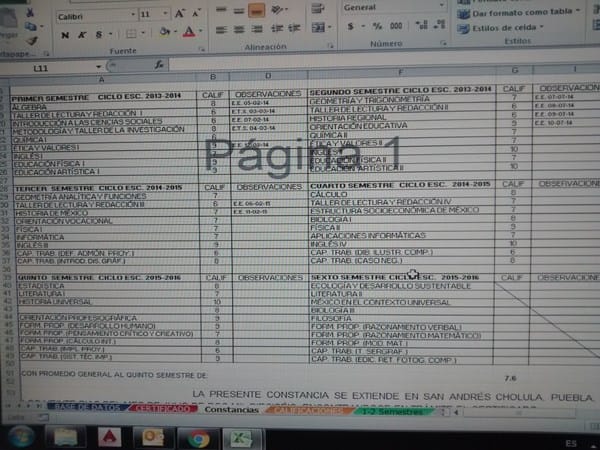The height and width of the screenshot is (450, 600).
Task: Select the Constancias sheet tab
Action: (231, 409)
